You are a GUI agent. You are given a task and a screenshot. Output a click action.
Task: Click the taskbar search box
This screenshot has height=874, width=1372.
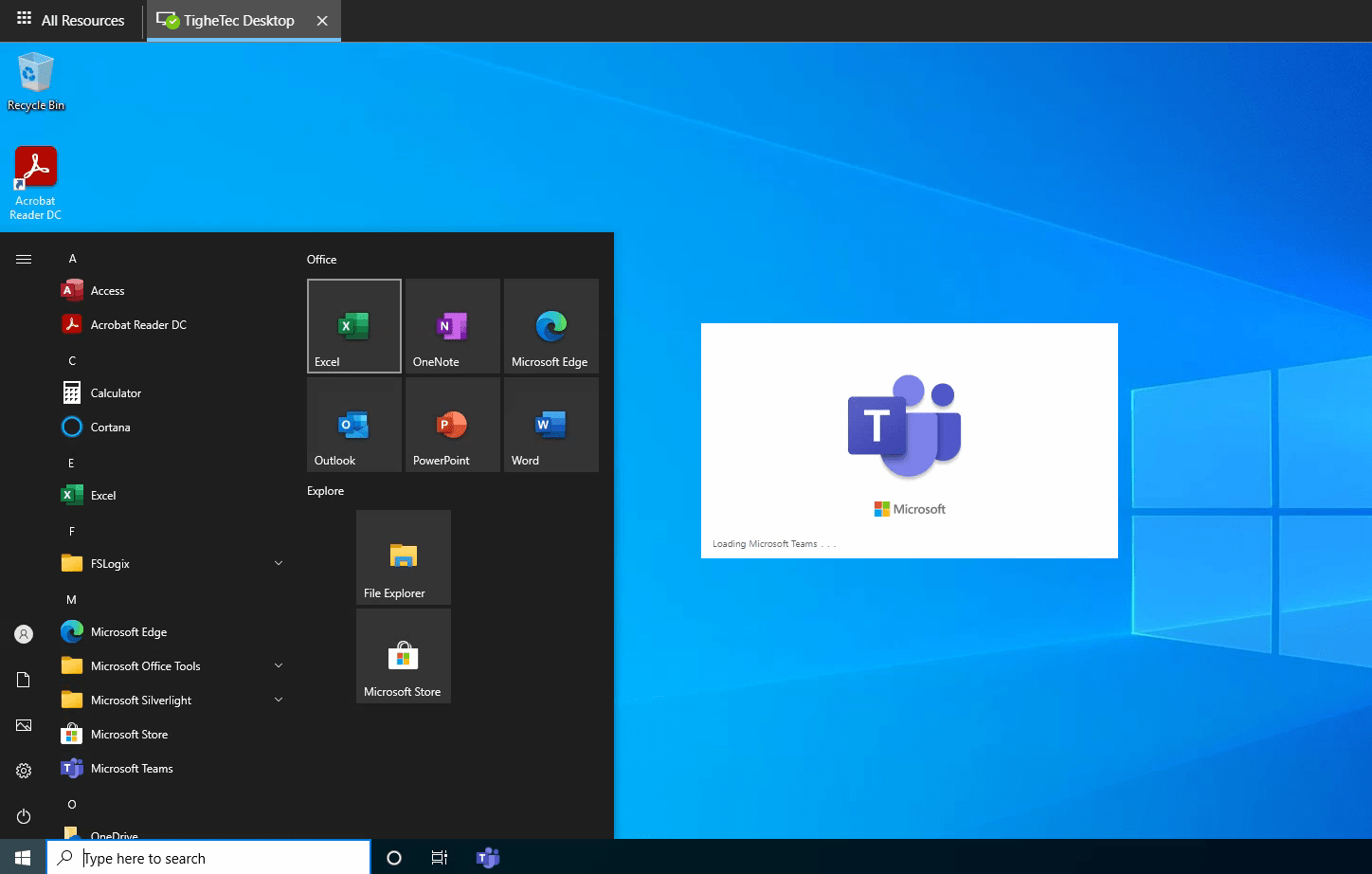(x=208, y=858)
